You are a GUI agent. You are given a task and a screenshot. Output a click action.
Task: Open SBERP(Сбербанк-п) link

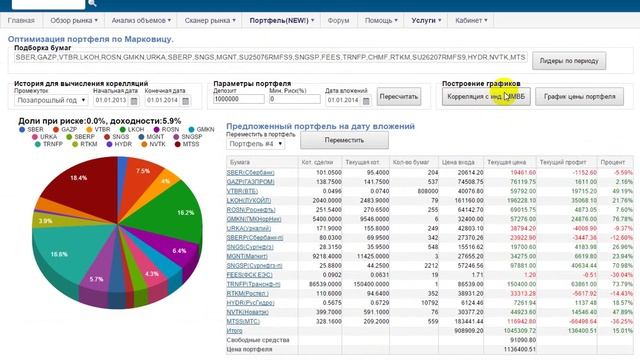255,238
